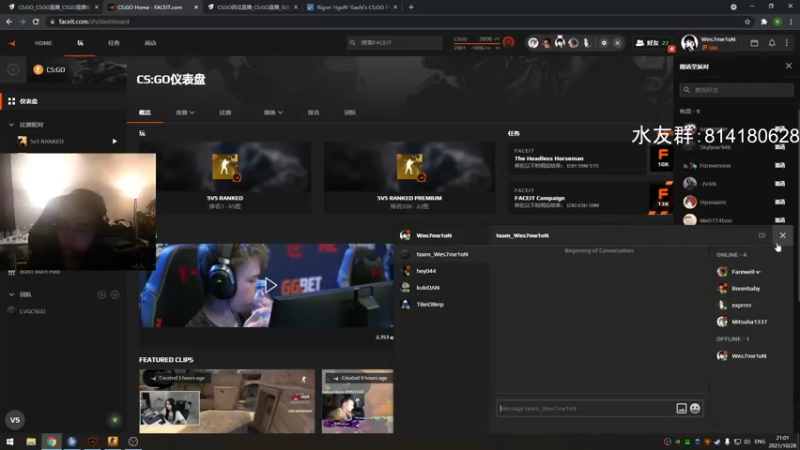Open the team_Wes7me1oN chat conversation
The width and height of the screenshot is (800, 450).
(x=442, y=254)
